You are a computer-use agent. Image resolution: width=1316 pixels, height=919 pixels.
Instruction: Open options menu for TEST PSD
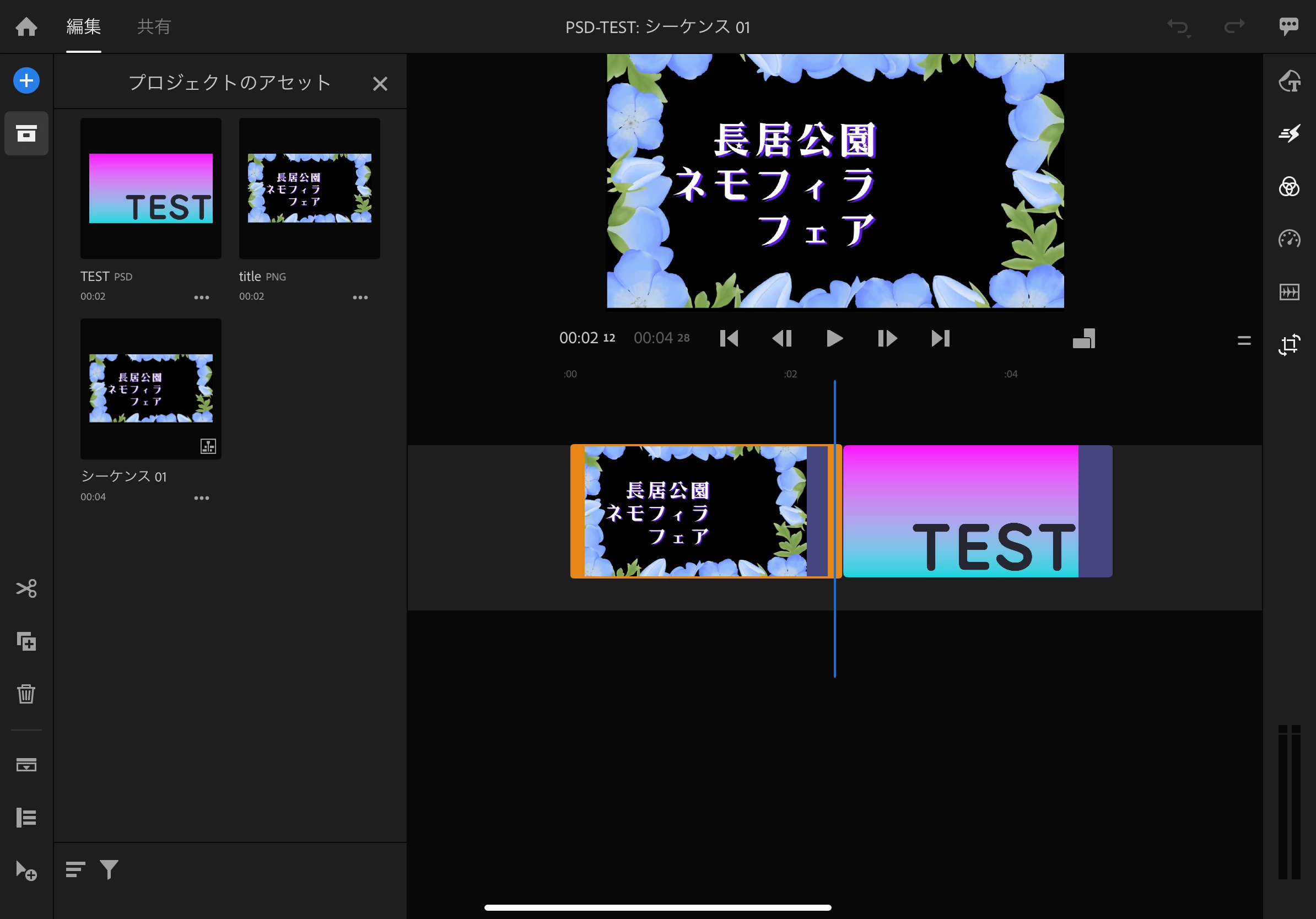pos(201,298)
